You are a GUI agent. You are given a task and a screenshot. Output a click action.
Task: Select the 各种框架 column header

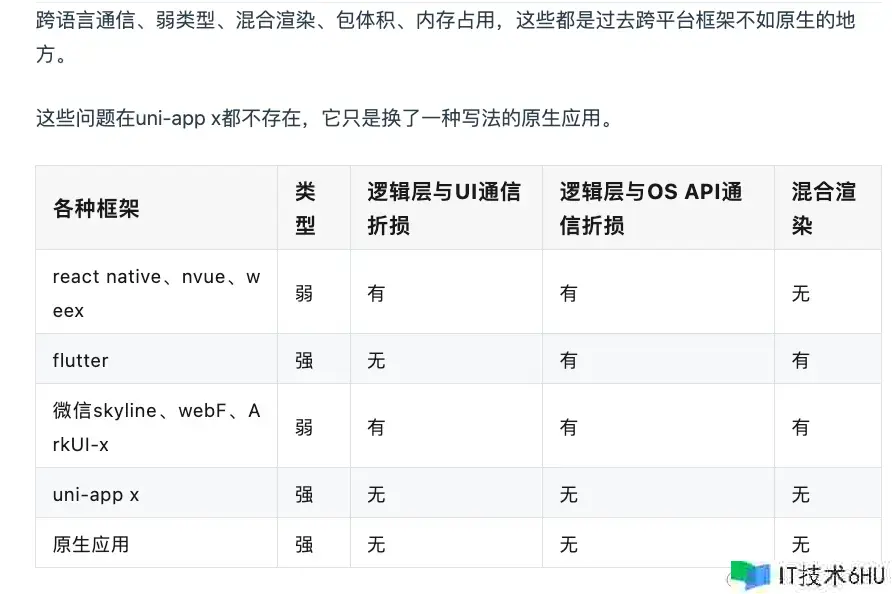click(x=156, y=208)
